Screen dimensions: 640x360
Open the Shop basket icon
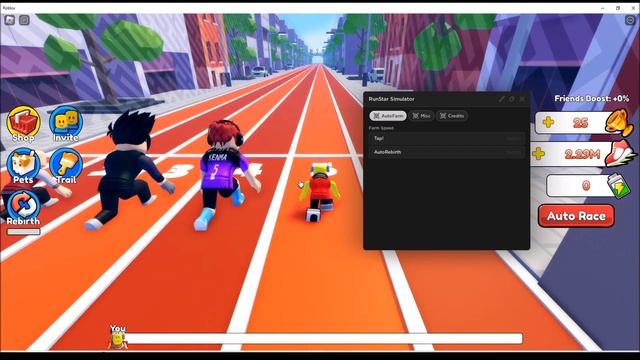23,122
